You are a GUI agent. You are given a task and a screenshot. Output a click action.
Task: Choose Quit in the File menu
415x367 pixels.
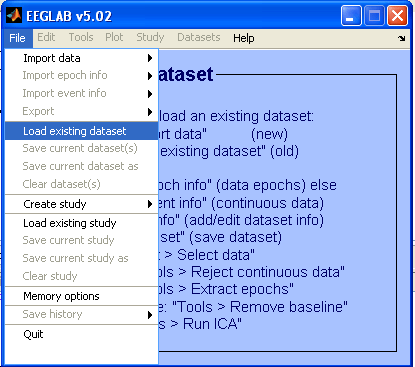click(82, 334)
